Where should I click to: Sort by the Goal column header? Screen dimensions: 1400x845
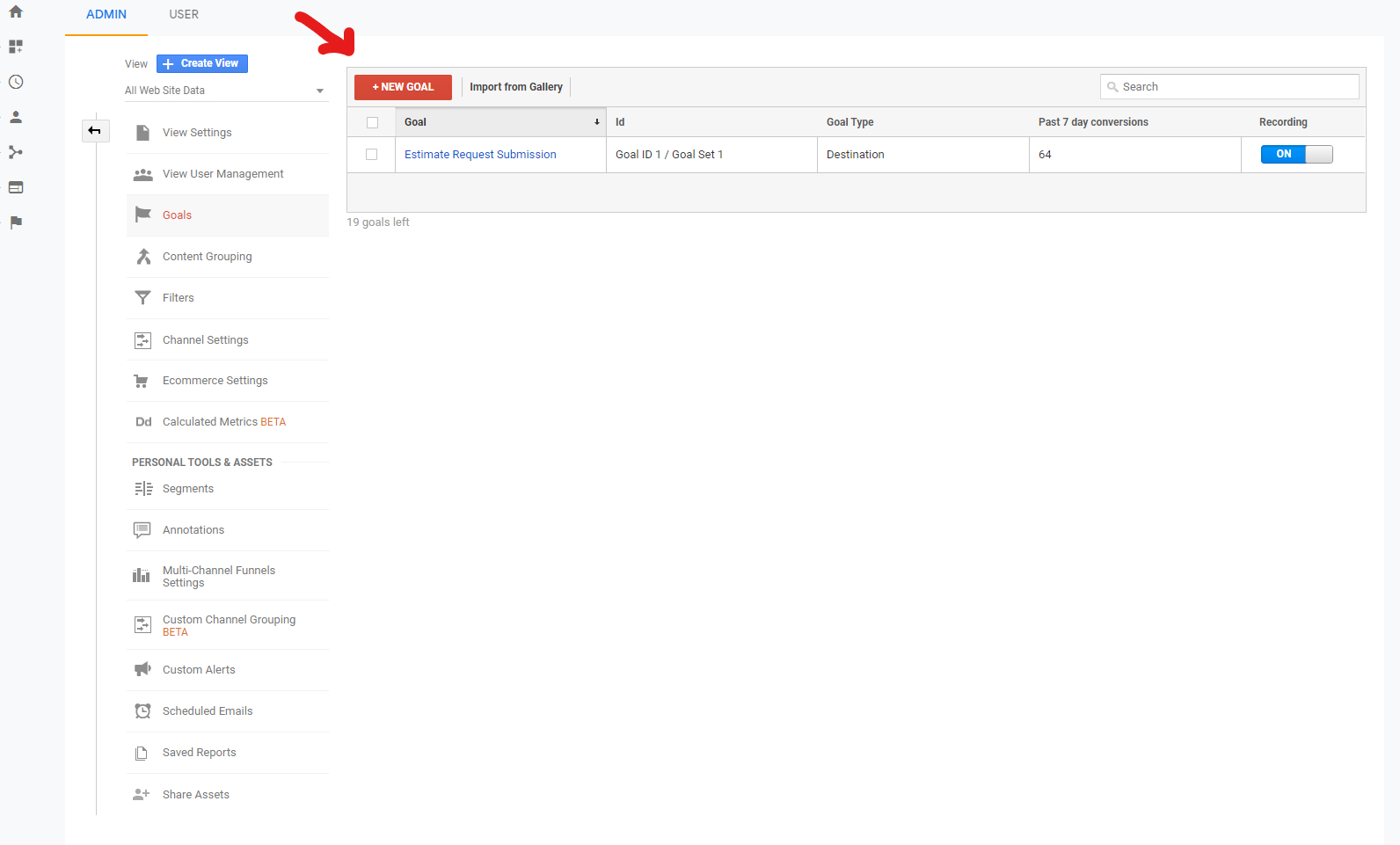coord(501,122)
